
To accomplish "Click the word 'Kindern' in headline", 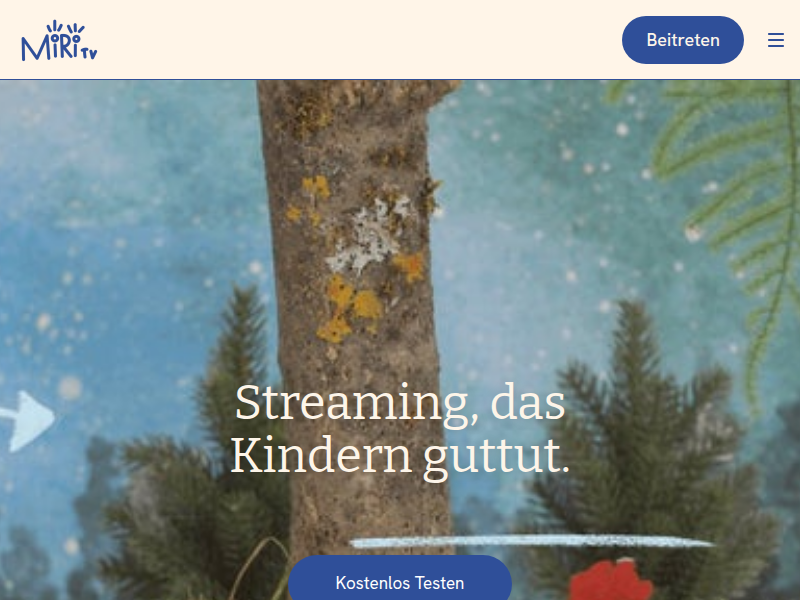I will point(321,454).
